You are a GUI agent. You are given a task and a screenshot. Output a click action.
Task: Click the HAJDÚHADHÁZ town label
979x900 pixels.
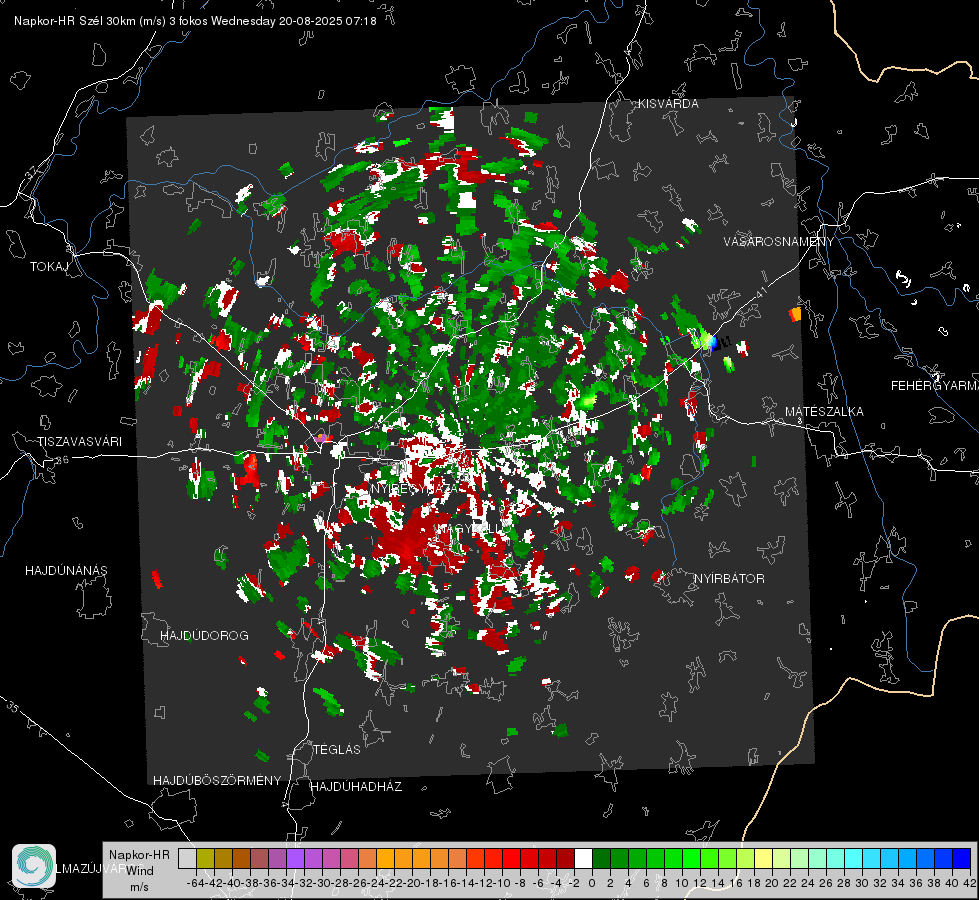pyautogui.click(x=356, y=787)
